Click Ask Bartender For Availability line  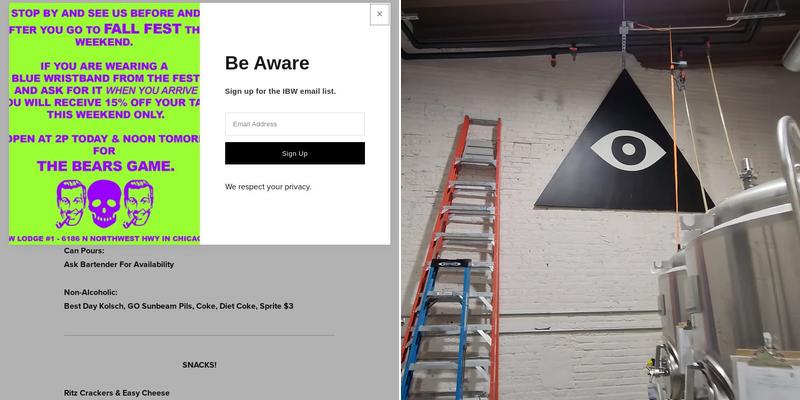(x=119, y=264)
